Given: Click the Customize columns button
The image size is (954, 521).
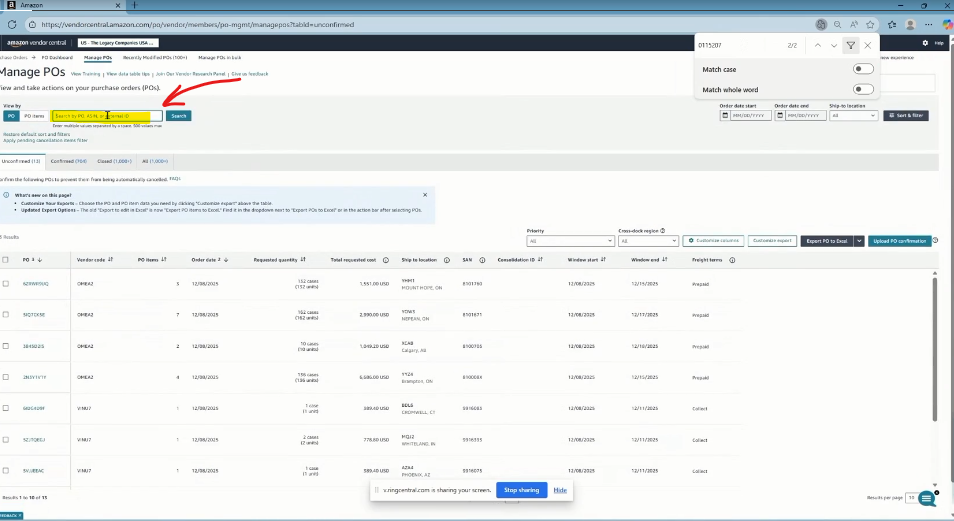Looking at the screenshot, I should point(713,240).
